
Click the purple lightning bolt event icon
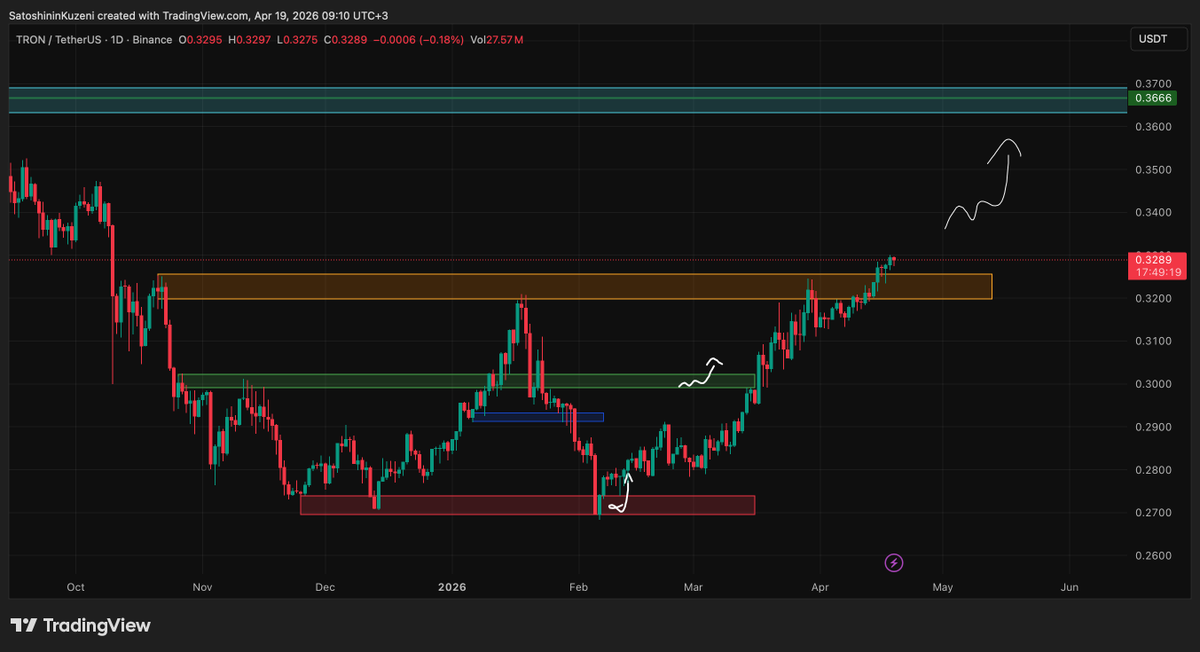click(x=895, y=563)
